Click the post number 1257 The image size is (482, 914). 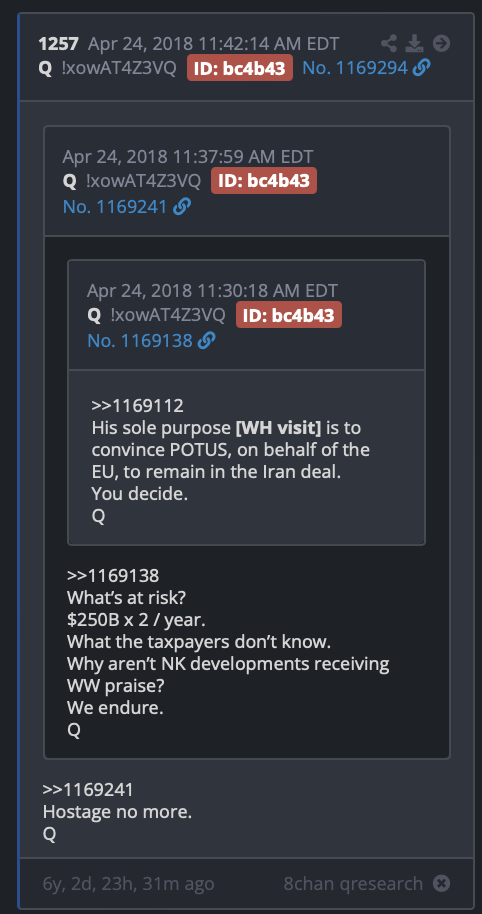[x=58, y=43]
